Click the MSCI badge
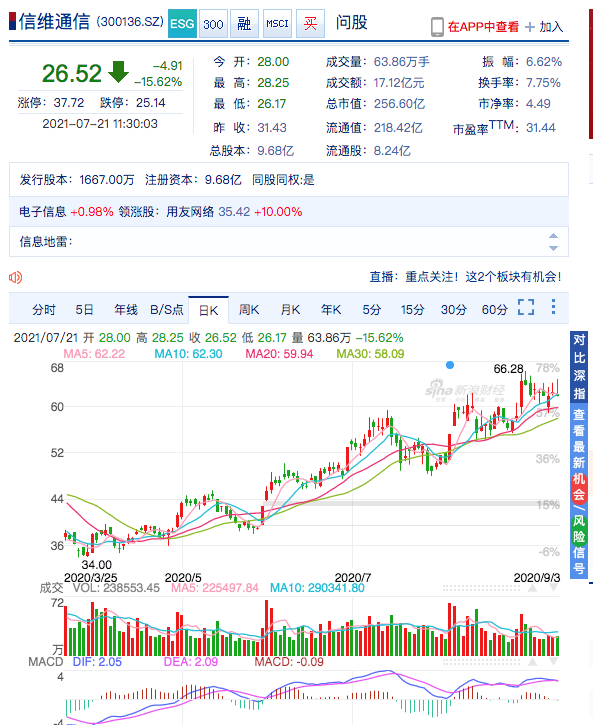The width and height of the screenshot is (593, 725). point(277,23)
